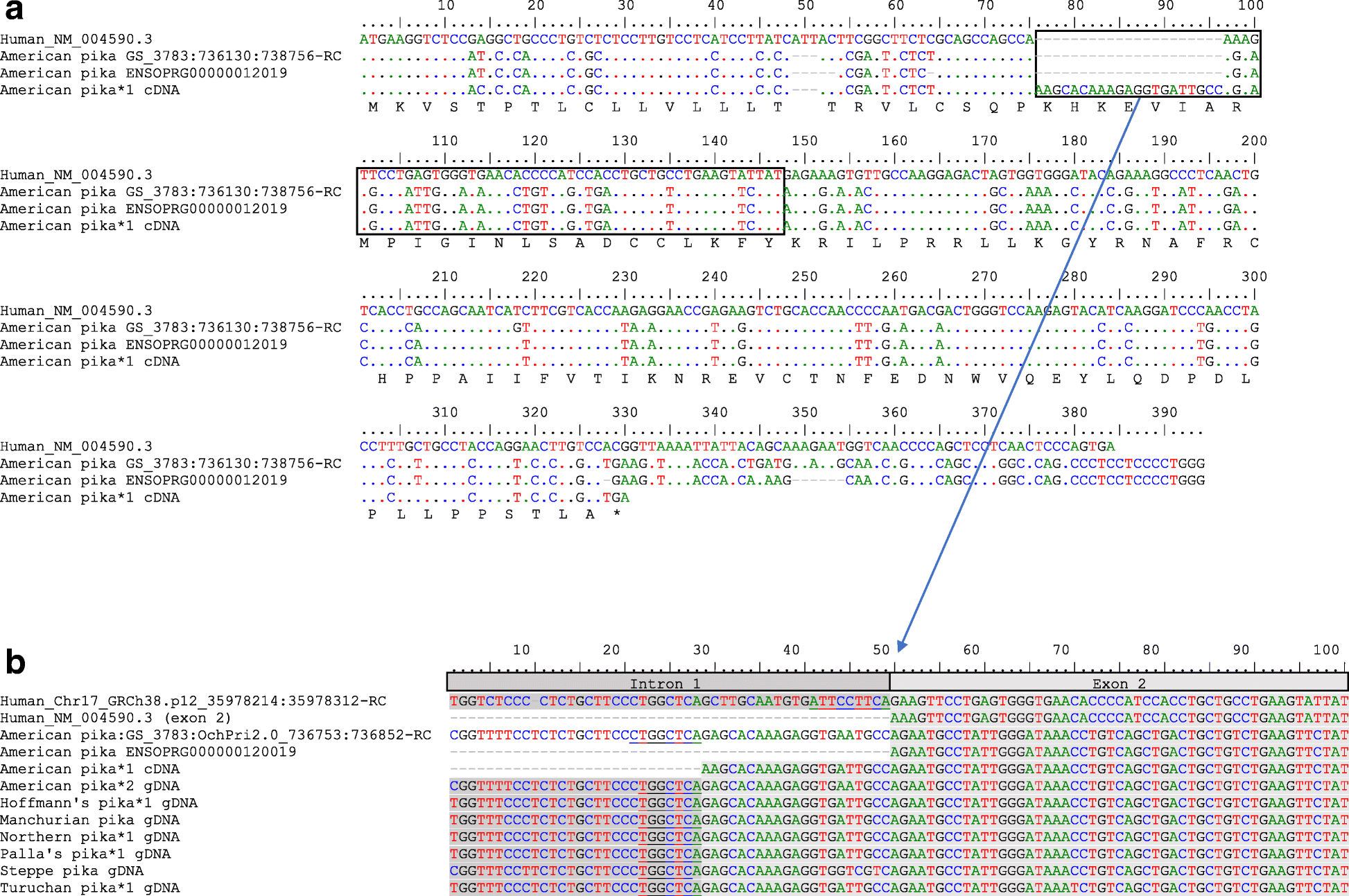Screen dimensions: 1349x896
Task: Select Steppe pika gDNA sequence row starting CGGTTTCCTTCTC
Action: coord(898,871)
